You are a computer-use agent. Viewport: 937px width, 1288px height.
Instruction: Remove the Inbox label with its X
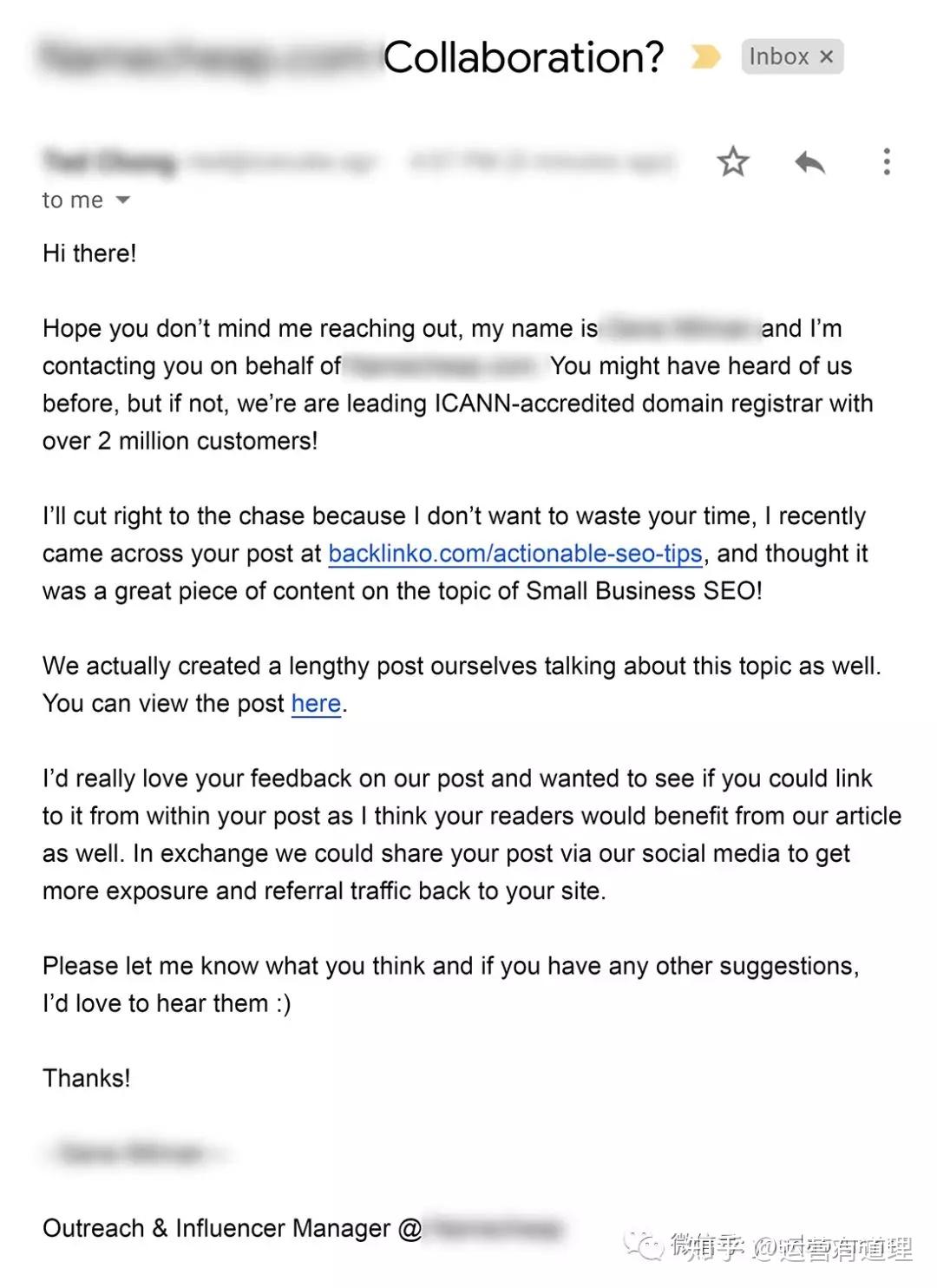(827, 57)
